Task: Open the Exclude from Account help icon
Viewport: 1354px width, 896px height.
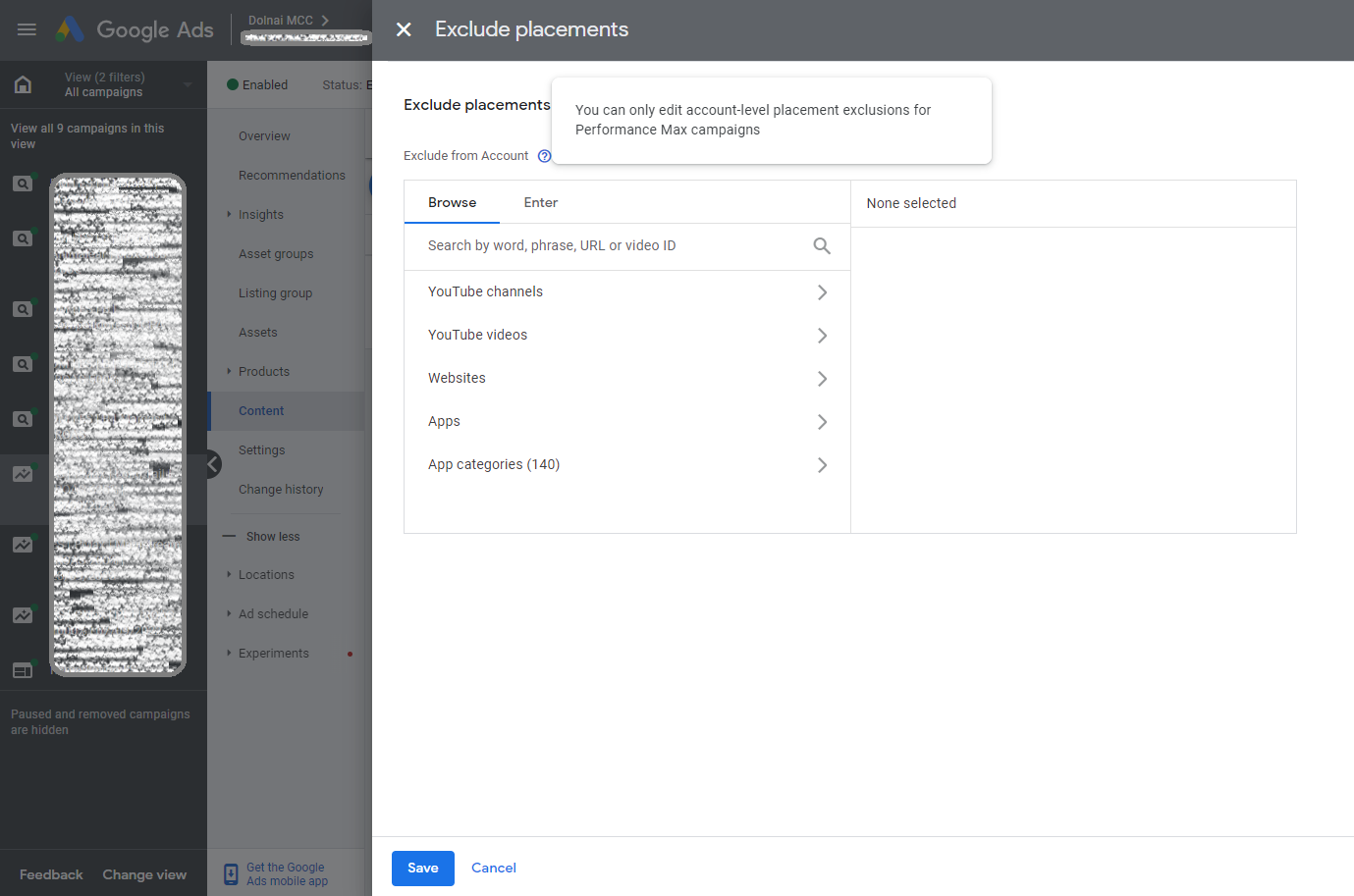Action: coord(545,155)
